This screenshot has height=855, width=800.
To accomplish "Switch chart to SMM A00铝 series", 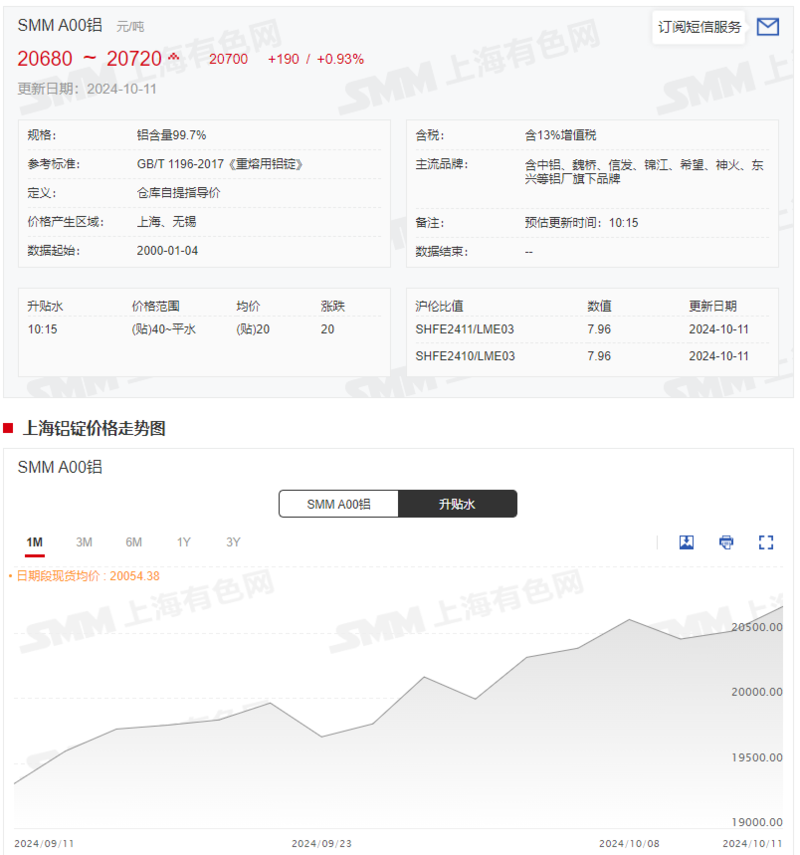I will (339, 504).
